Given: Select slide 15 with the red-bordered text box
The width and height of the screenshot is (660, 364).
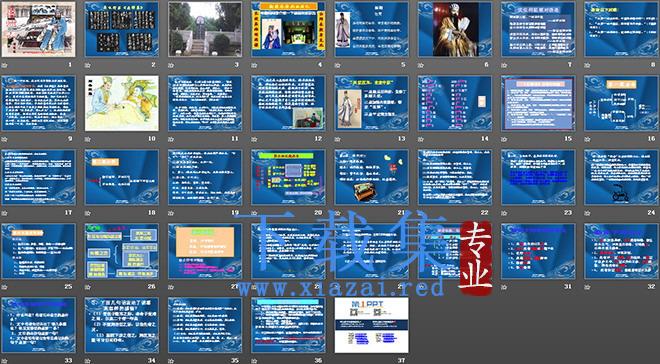Looking at the screenshot, I should (x=538, y=103).
